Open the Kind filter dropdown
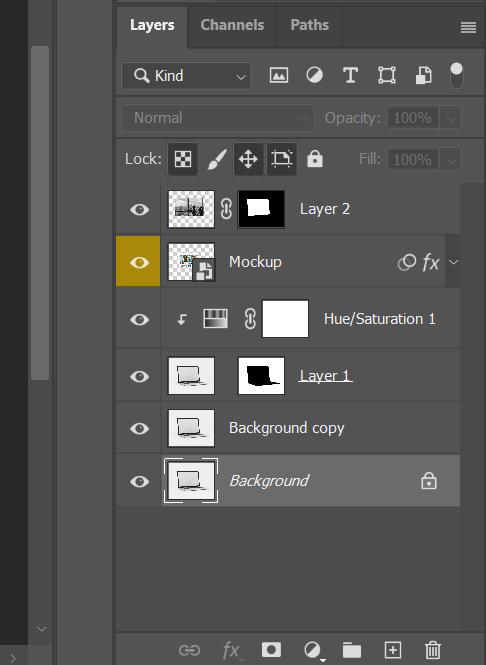This screenshot has height=665, width=486. click(x=186, y=76)
